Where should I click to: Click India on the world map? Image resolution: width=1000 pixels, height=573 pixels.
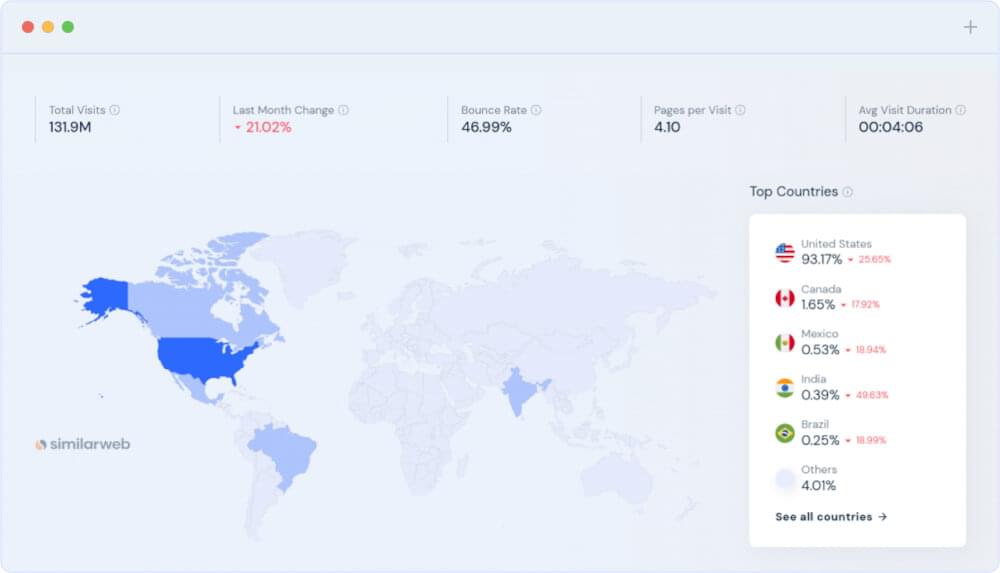point(518,390)
